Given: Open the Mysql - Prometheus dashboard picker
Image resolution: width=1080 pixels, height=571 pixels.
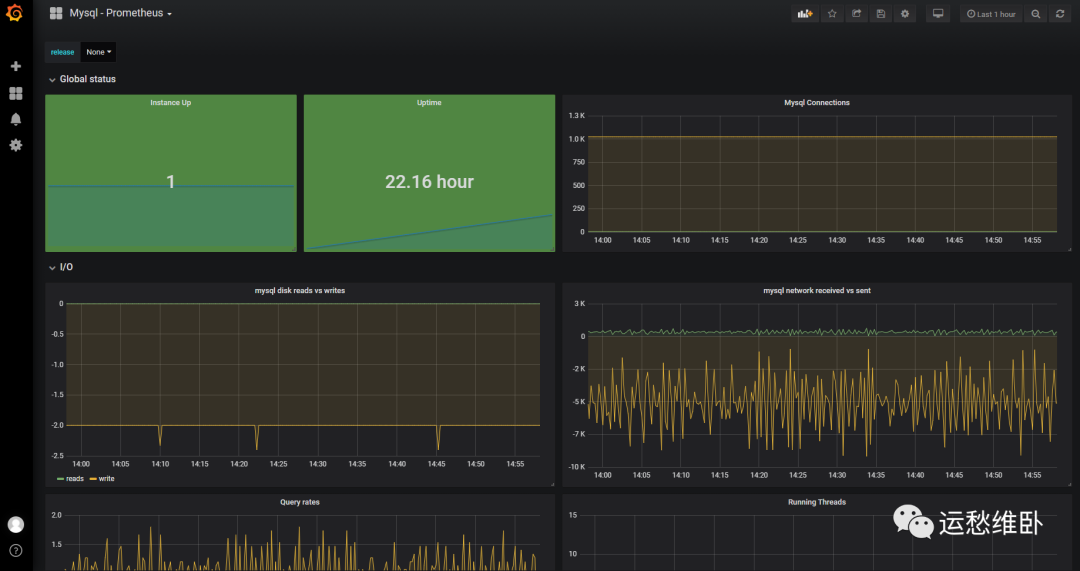Looking at the screenshot, I should coord(121,13).
